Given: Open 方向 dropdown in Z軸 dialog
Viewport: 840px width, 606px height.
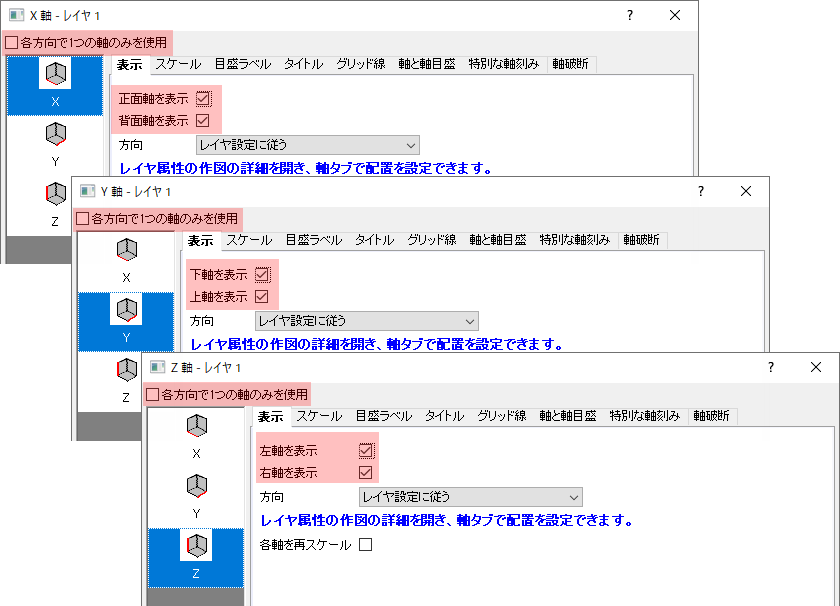Looking at the screenshot, I should point(470,497).
